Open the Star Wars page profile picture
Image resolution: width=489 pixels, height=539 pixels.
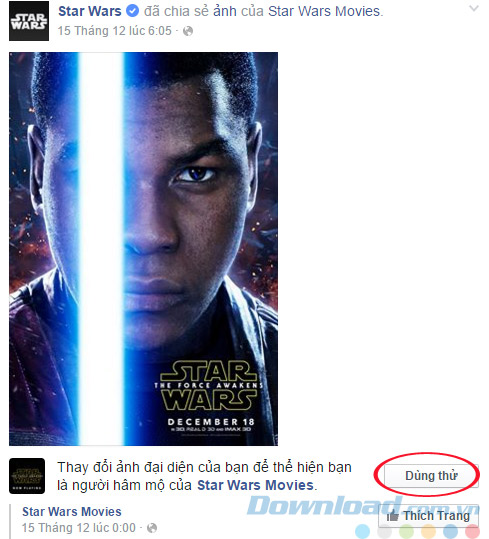point(29,21)
